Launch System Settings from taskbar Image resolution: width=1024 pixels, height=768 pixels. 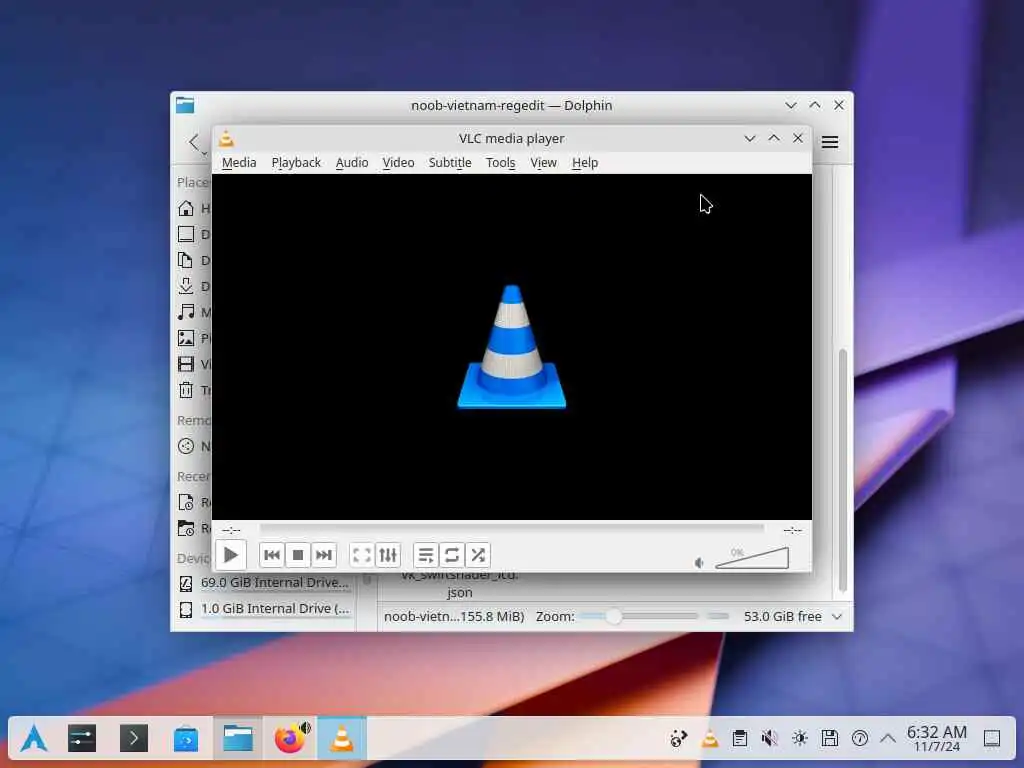pos(82,739)
